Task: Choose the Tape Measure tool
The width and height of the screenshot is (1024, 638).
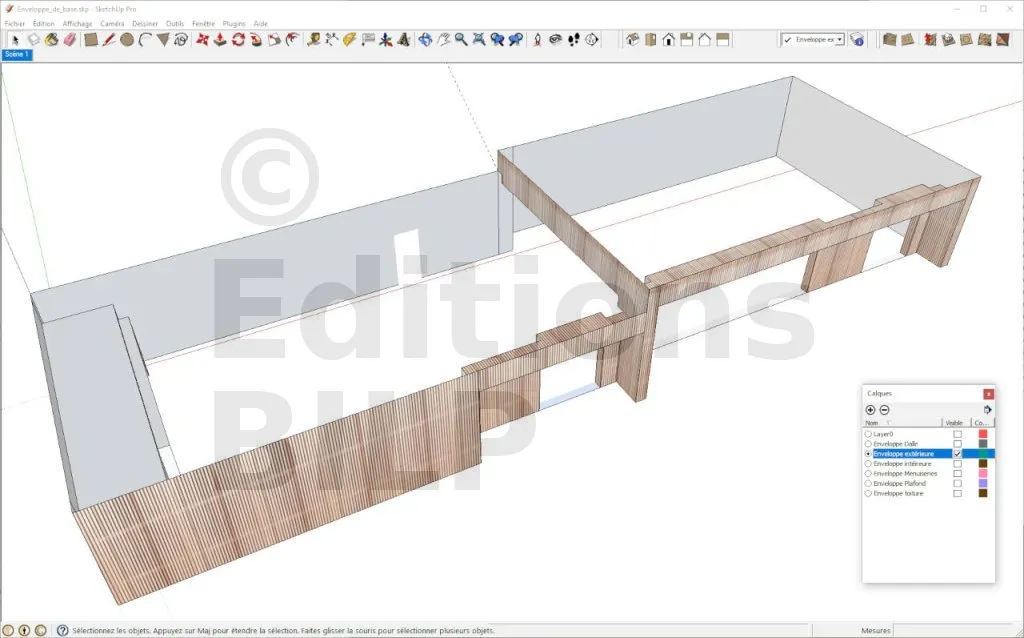Action: click(x=314, y=40)
